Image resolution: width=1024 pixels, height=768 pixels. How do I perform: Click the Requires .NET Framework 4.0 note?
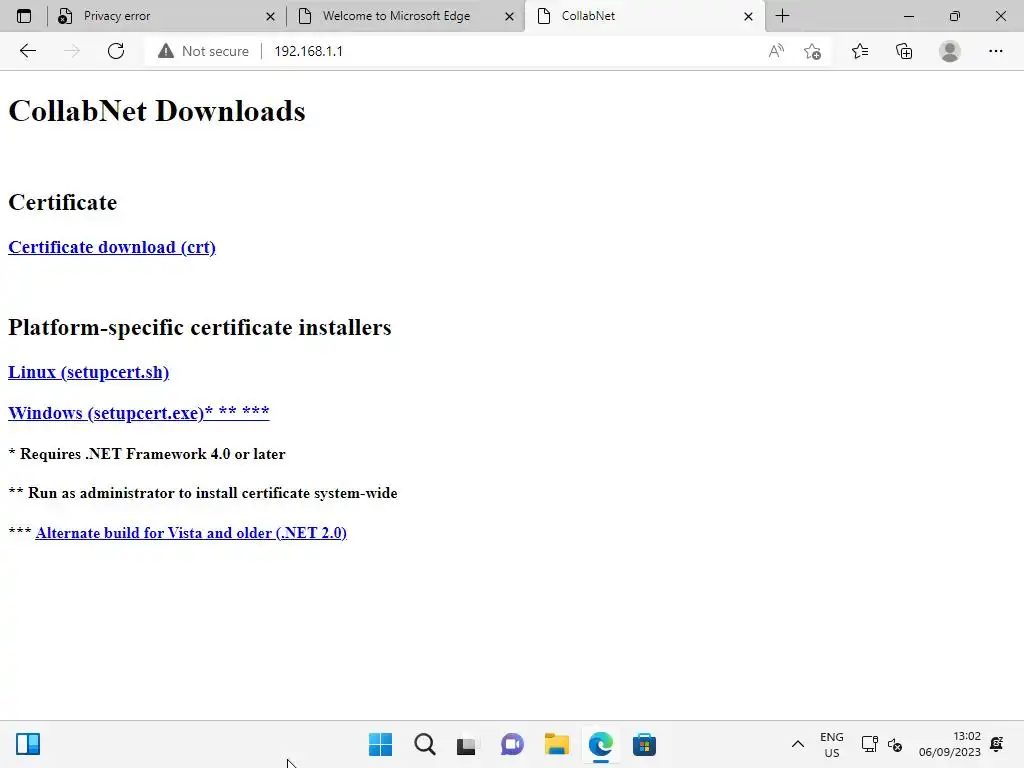[x=147, y=454]
